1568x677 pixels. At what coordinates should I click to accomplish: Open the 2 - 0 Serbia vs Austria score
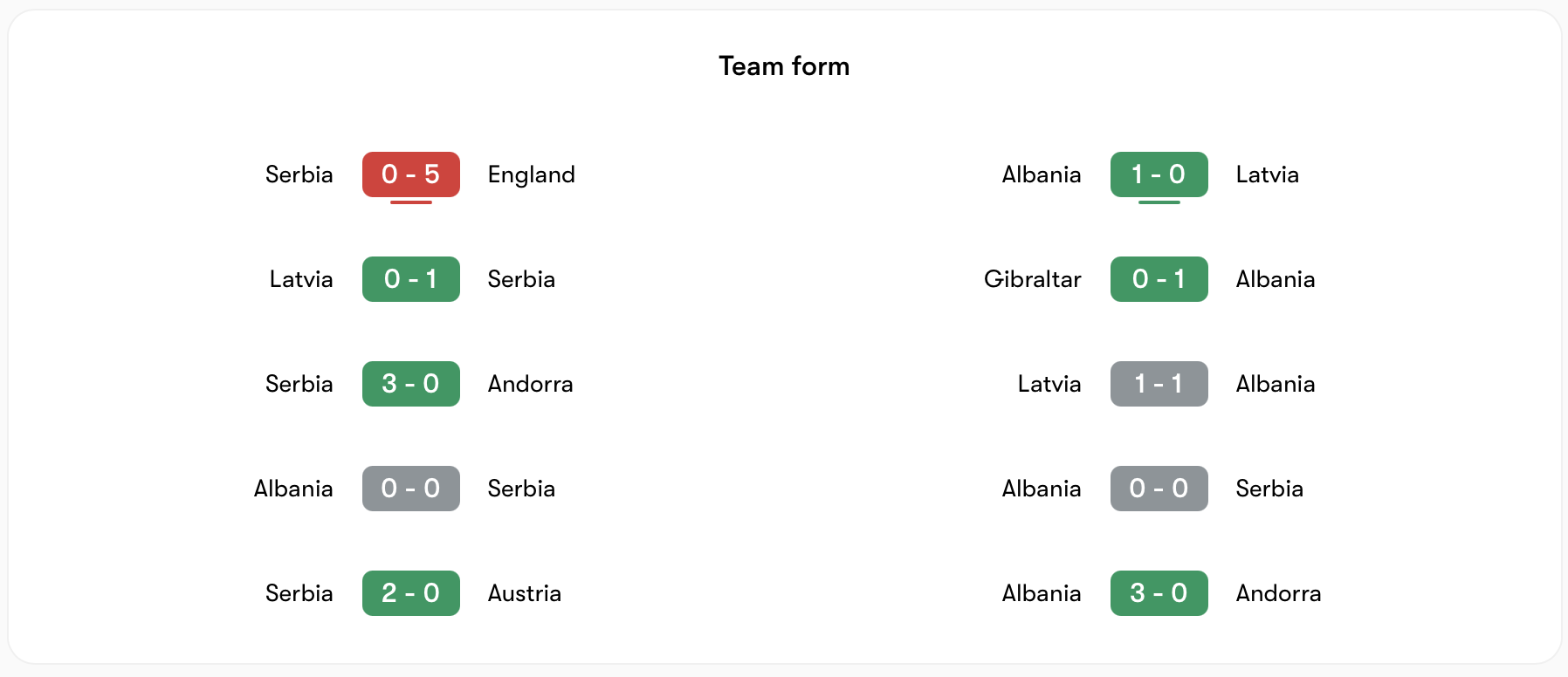pyautogui.click(x=410, y=593)
